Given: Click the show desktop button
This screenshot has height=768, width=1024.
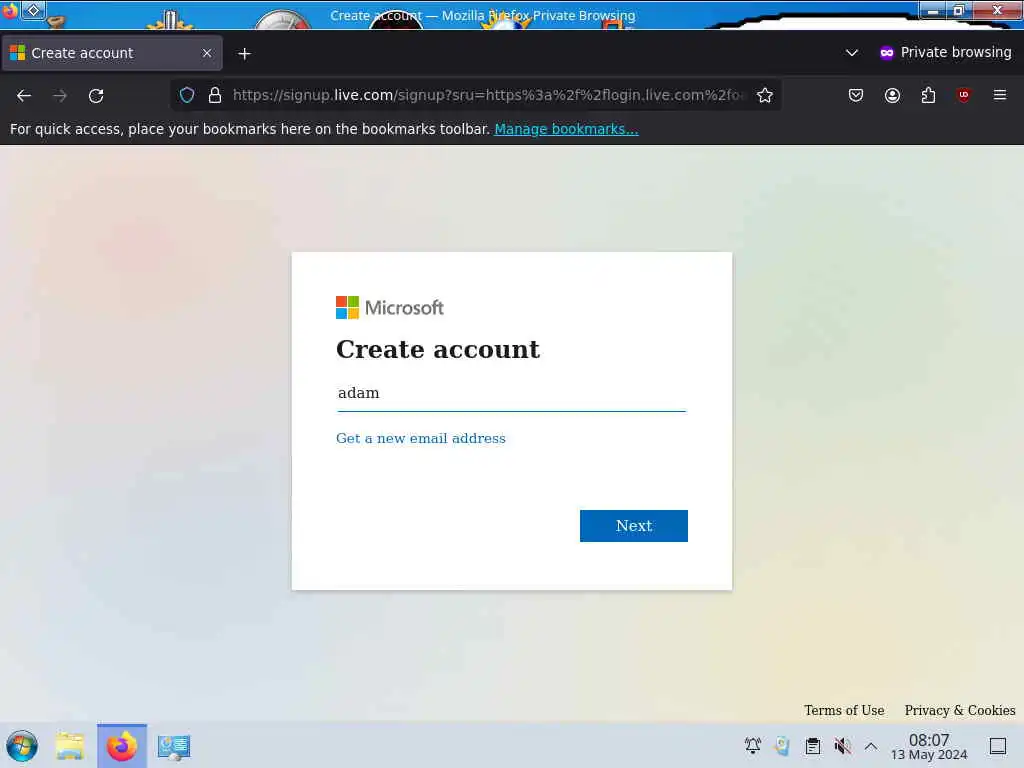Looking at the screenshot, I should [x=998, y=746].
